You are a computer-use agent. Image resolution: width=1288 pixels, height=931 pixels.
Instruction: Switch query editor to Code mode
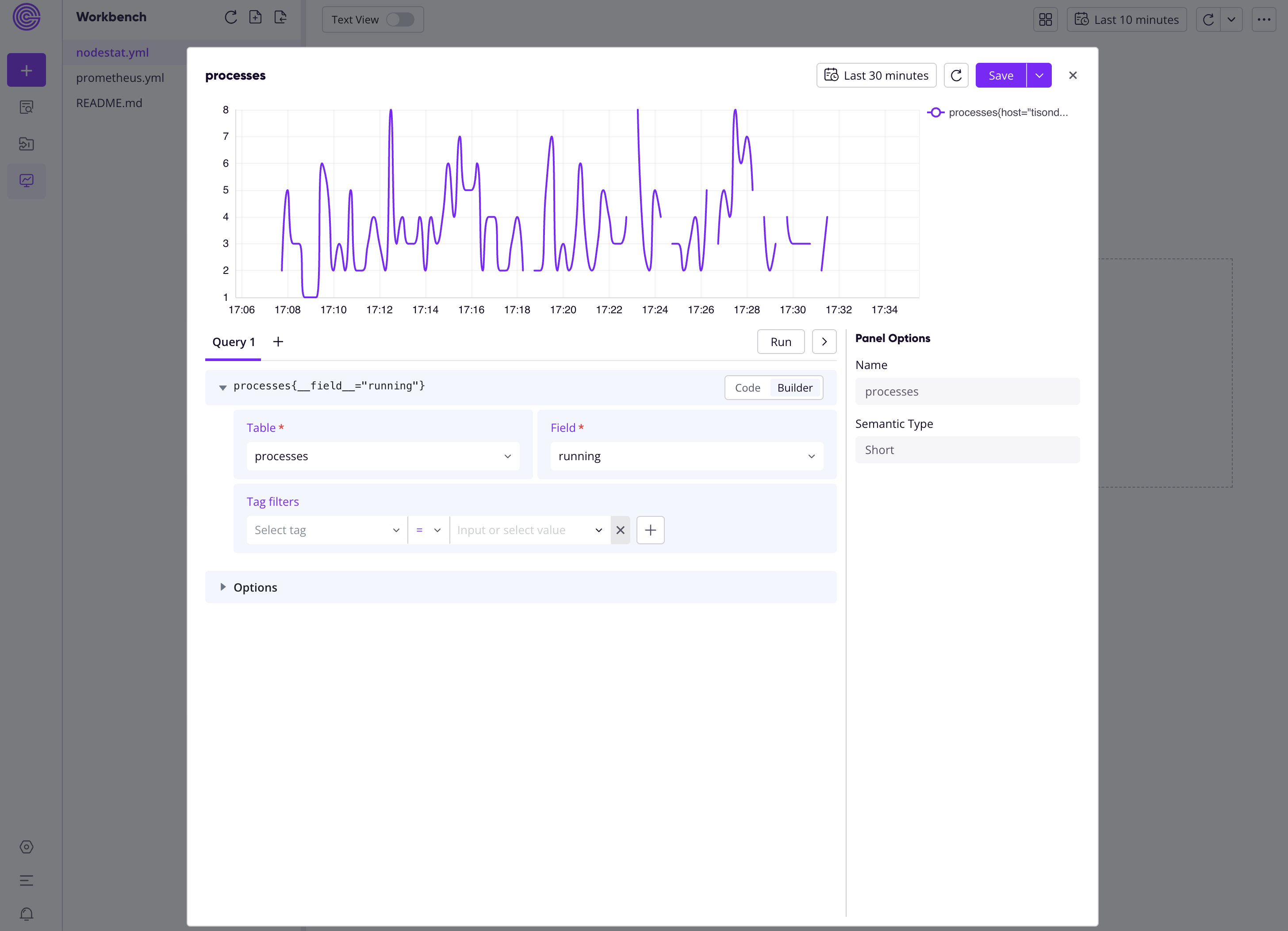pos(747,387)
